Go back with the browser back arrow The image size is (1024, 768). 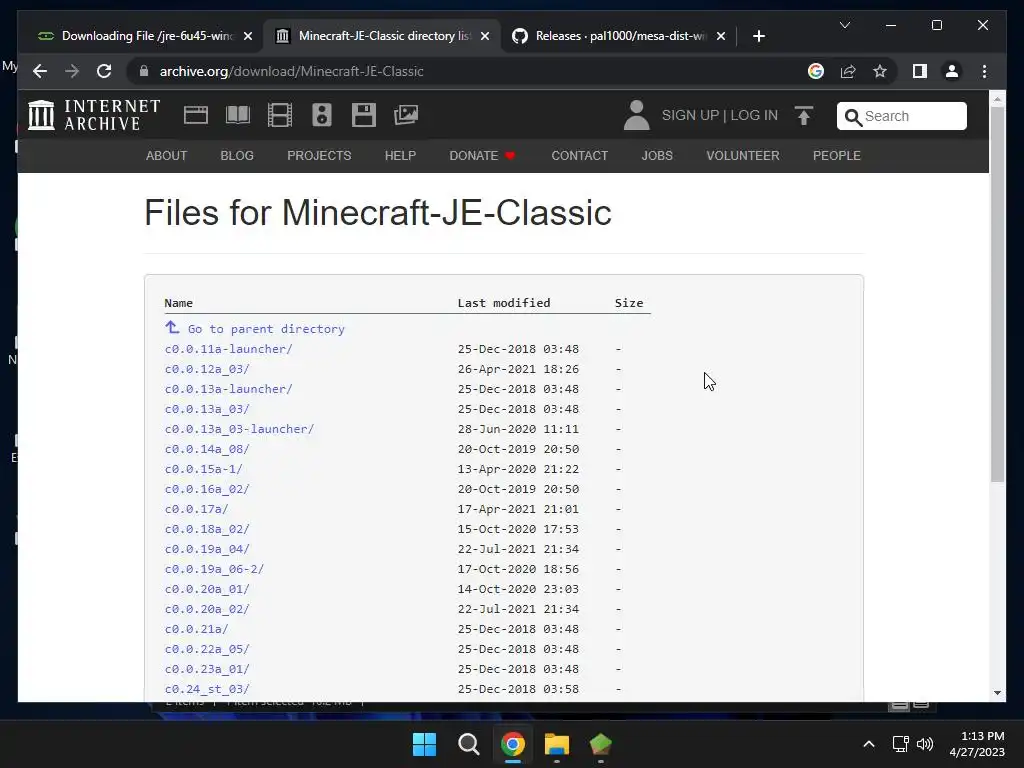(40, 71)
